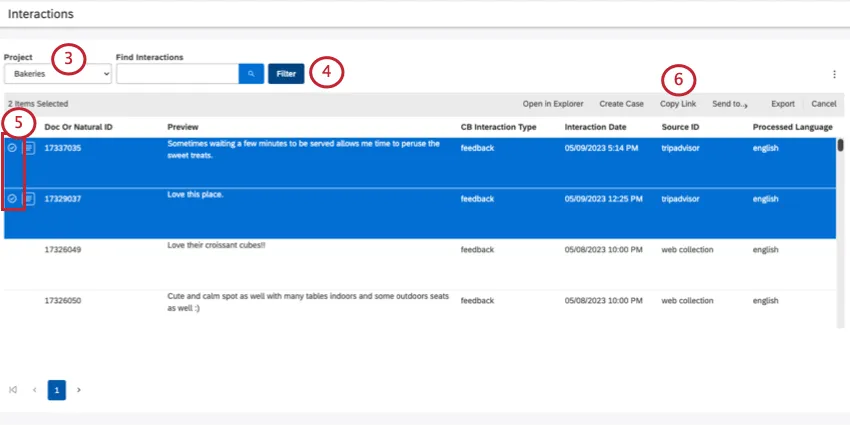The height and width of the screenshot is (425, 850).
Task: Click Open in Explorer action
Action: click(552, 104)
